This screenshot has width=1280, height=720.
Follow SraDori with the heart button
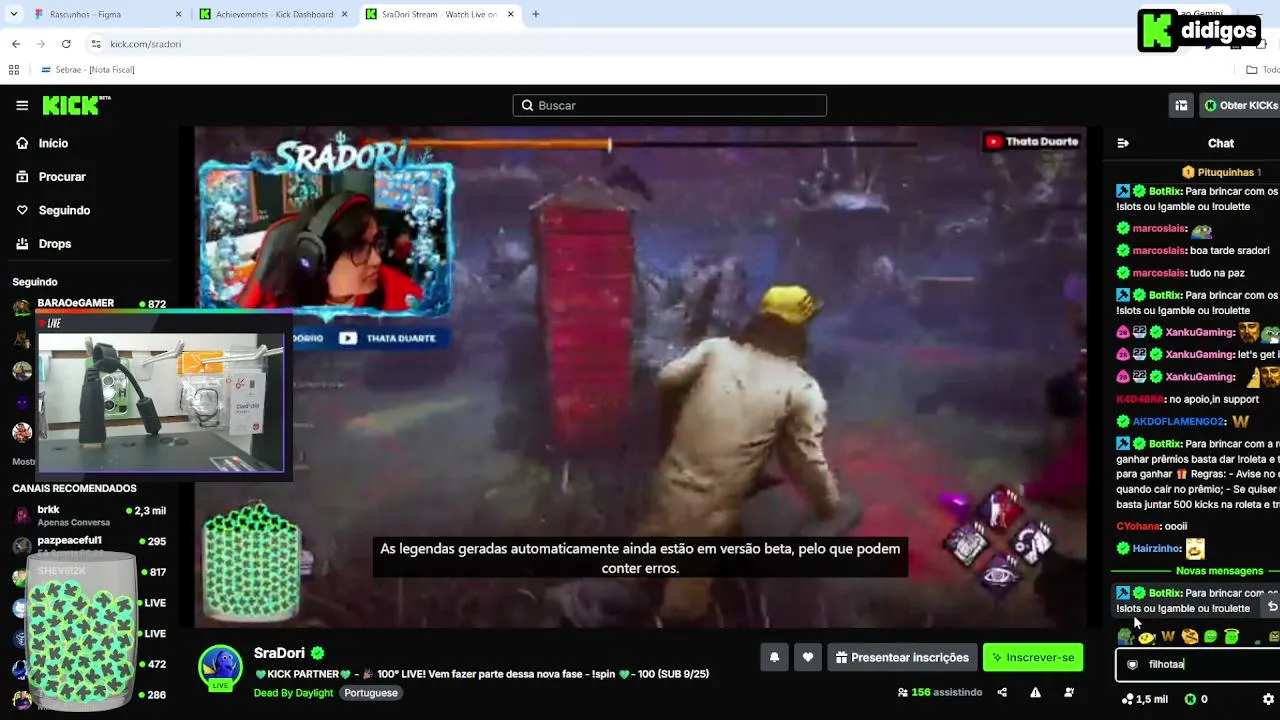808,657
